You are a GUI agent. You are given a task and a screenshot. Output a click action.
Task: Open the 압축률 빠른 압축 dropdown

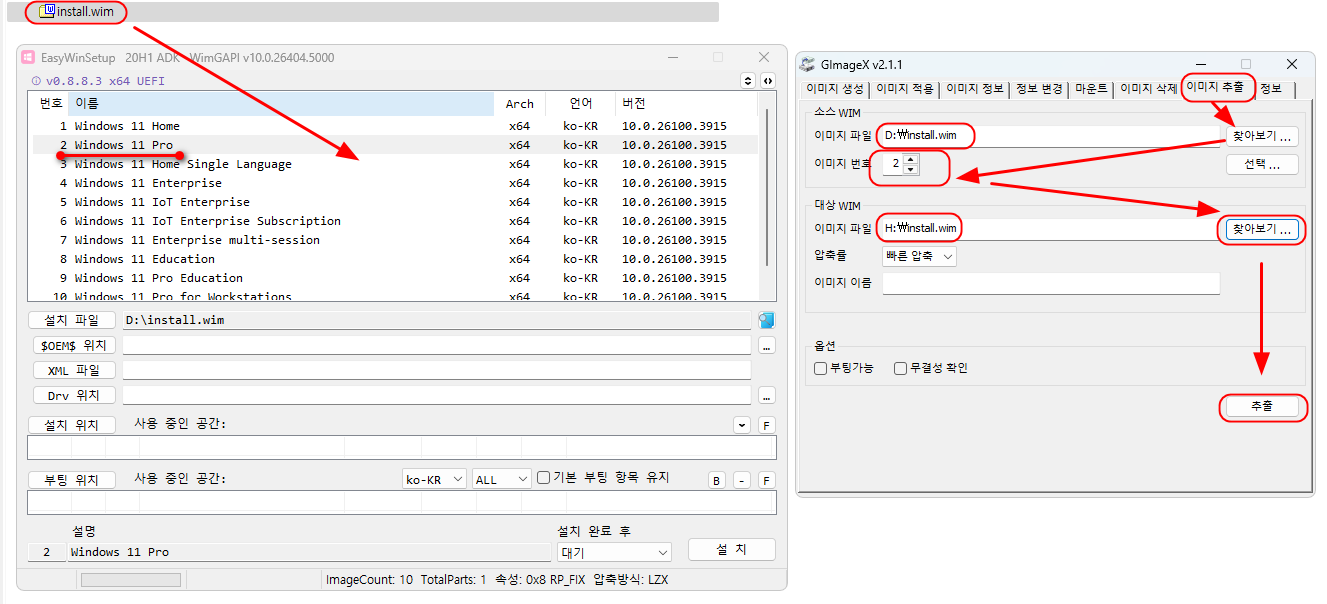pyautogui.click(x=919, y=256)
